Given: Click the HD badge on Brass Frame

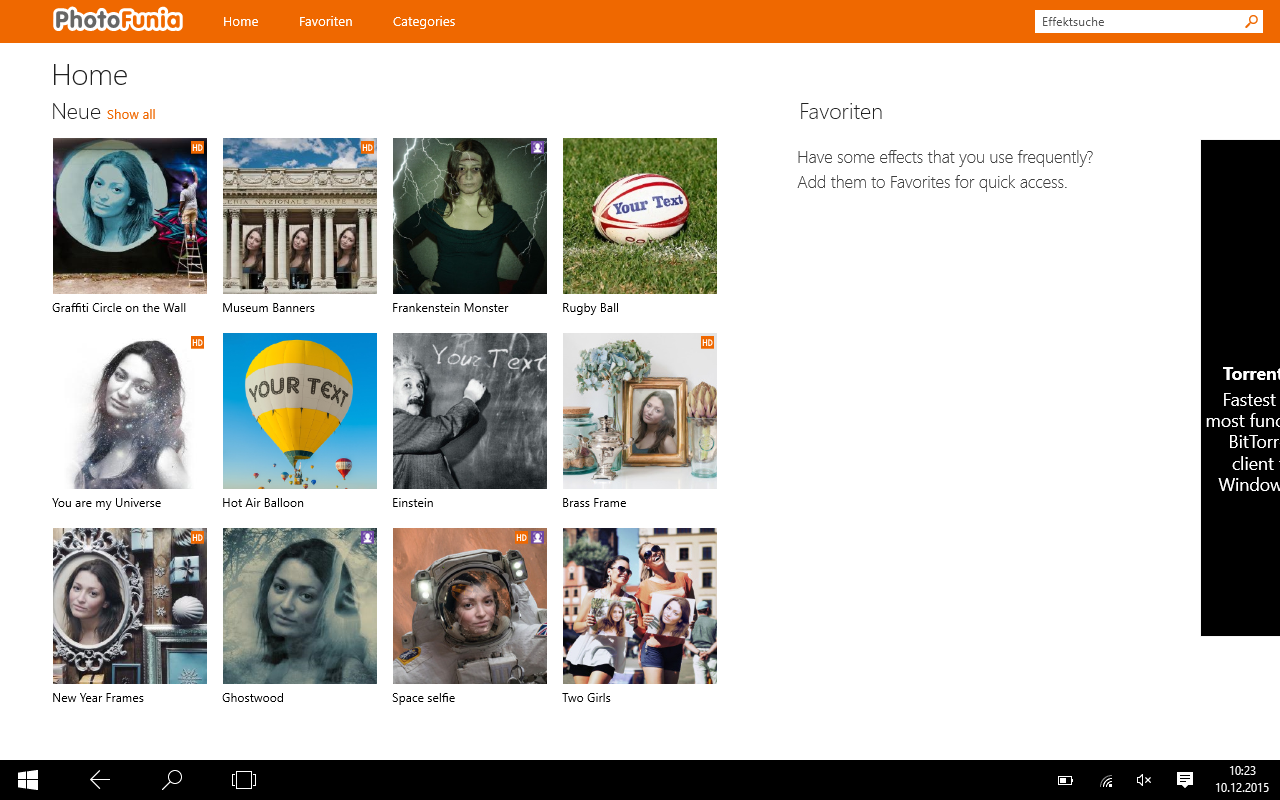Looking at the screenshot, I should click(x=707, y=343).
